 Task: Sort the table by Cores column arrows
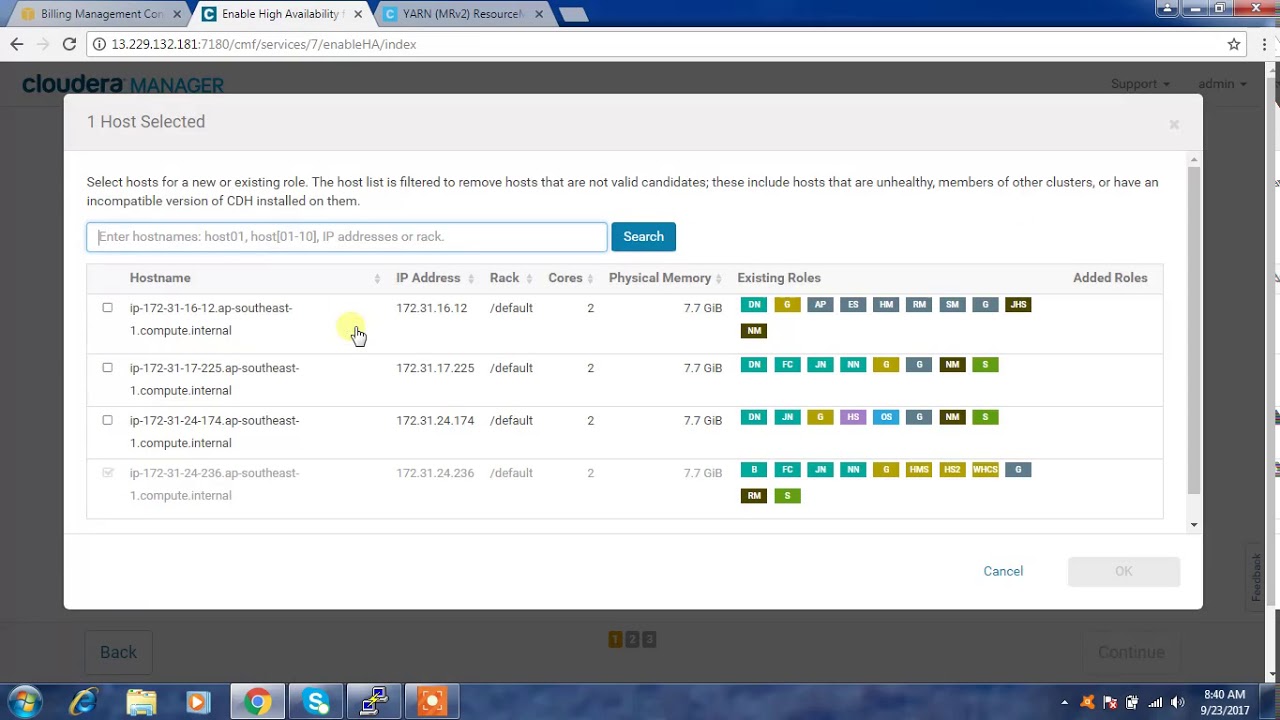pyautogui.click(x=591, y=278)
